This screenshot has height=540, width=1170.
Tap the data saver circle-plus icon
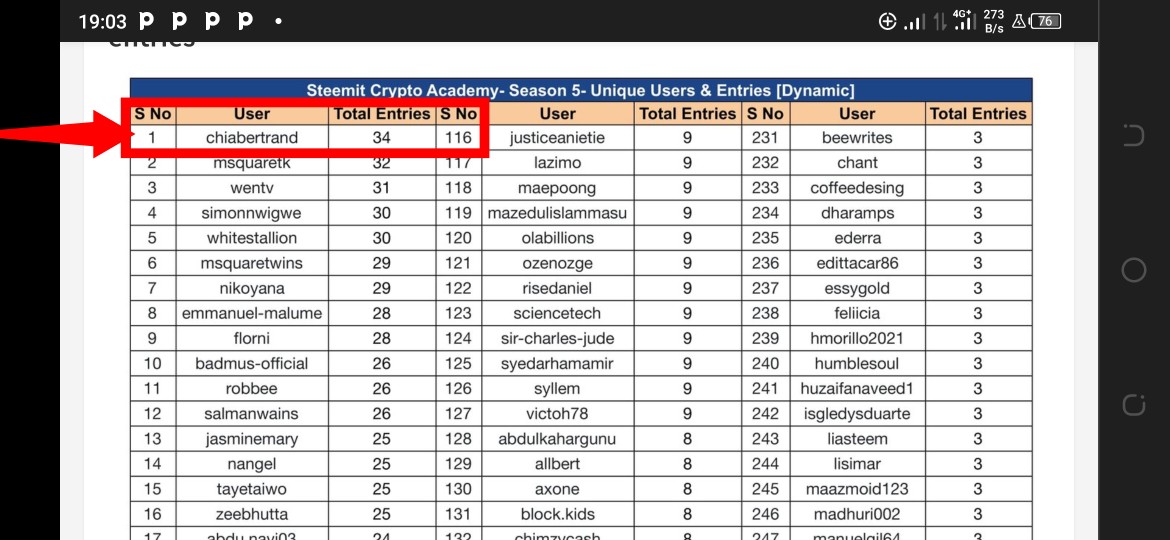887,22
